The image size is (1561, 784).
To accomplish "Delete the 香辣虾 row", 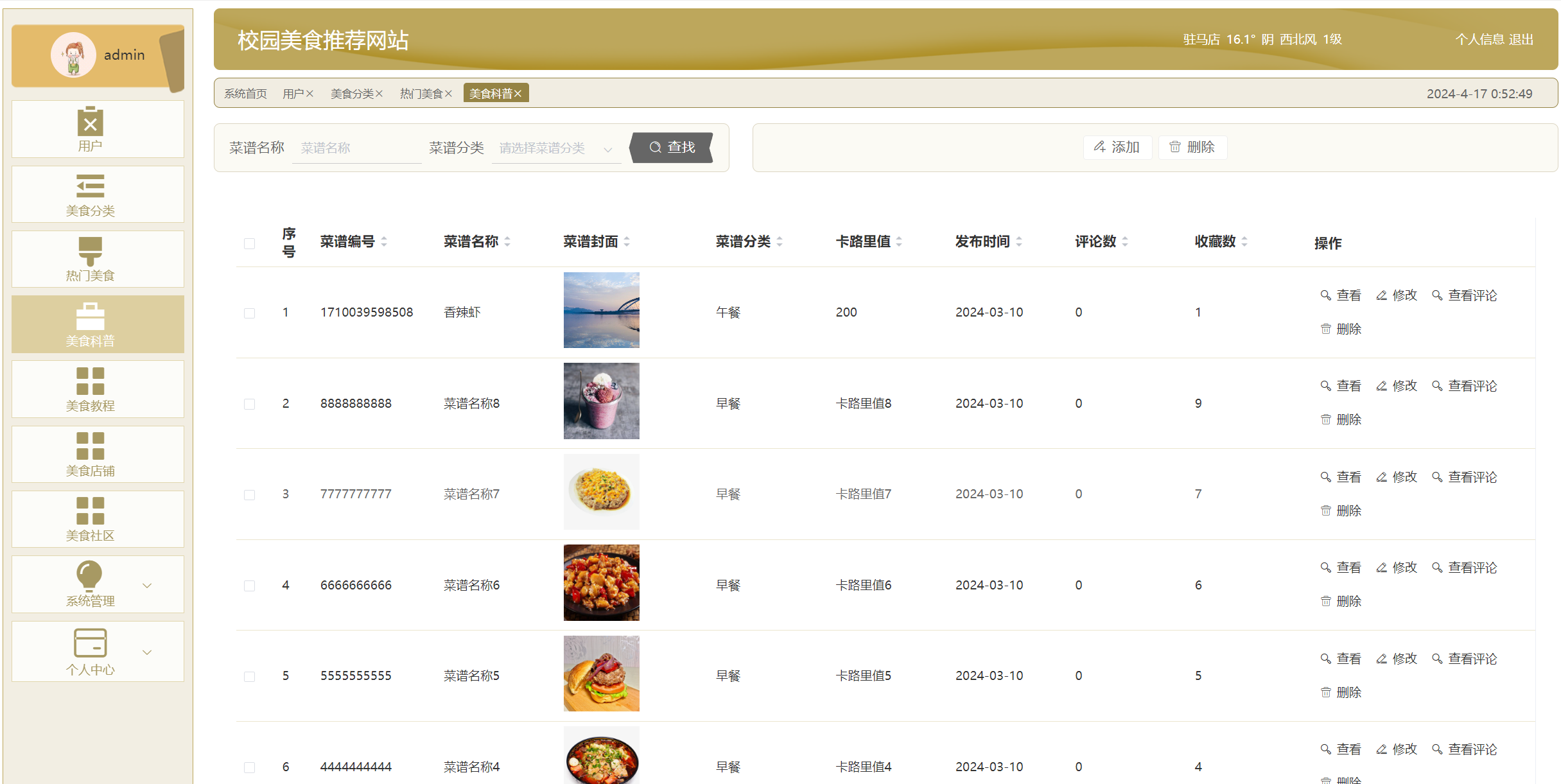I will [1341, 329].
